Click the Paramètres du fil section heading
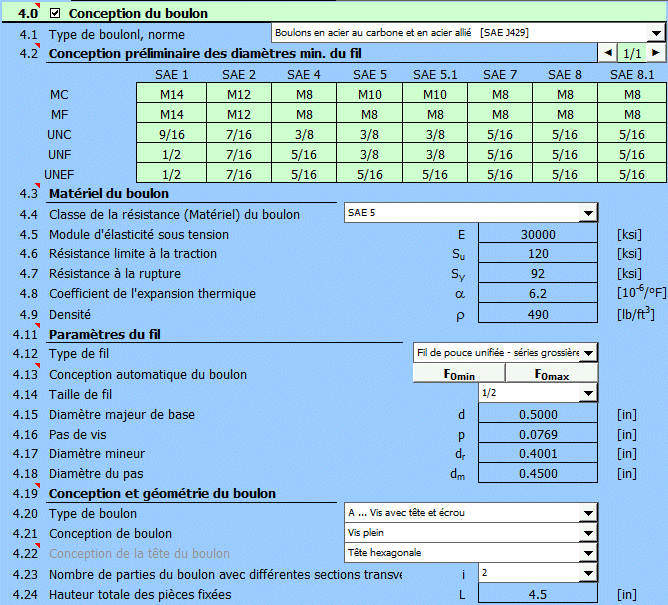 105,334
